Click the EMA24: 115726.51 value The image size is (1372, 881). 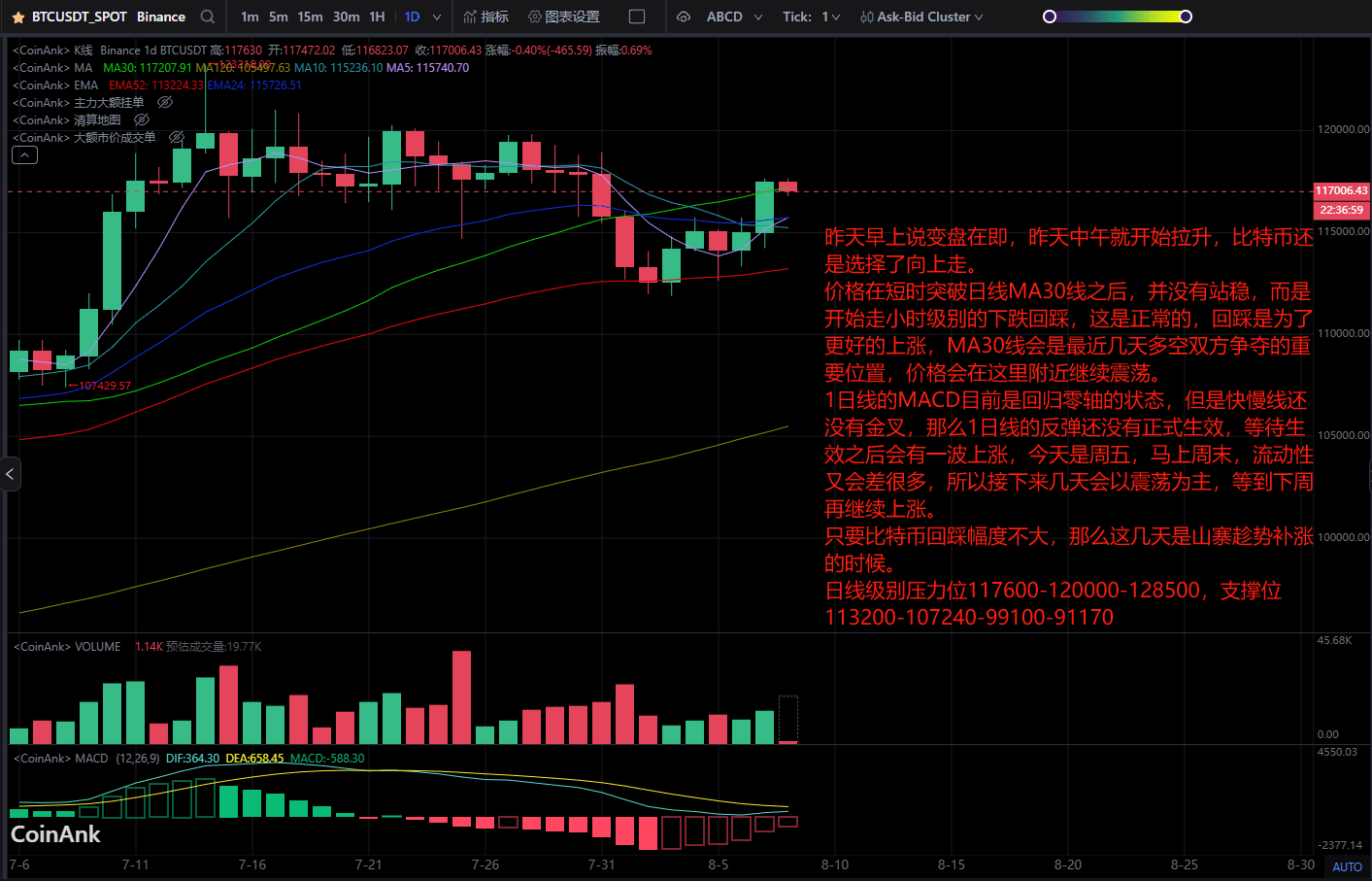pyautogui.click(x=254, y=85)
